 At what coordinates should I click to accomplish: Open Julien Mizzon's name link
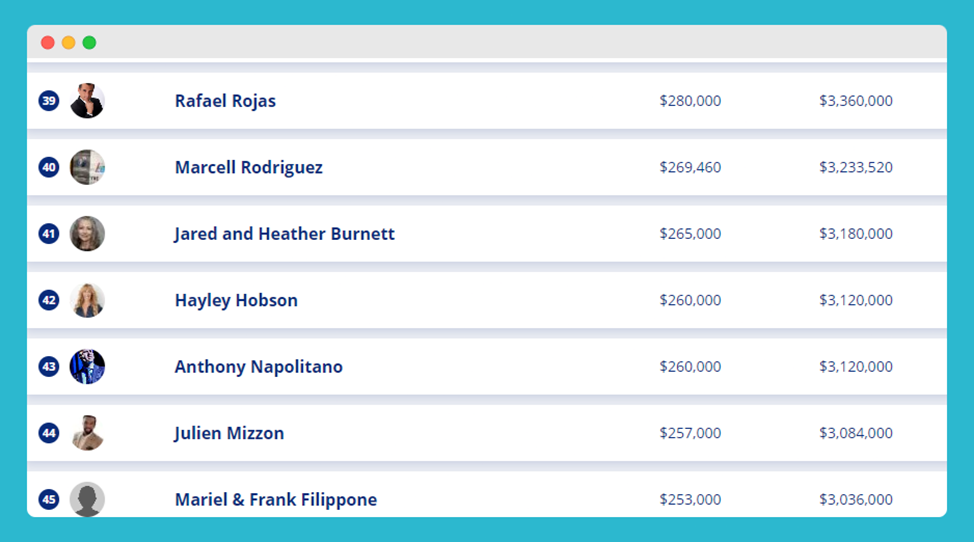pos(229,433)
